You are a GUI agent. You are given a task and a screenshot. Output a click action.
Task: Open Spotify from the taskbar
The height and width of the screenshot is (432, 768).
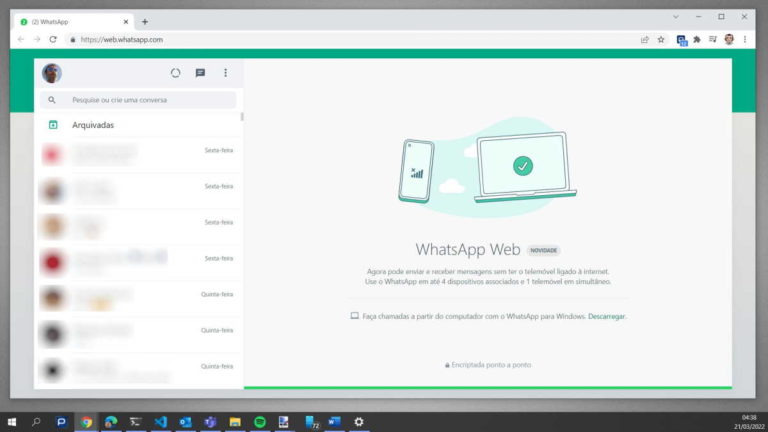259,422
